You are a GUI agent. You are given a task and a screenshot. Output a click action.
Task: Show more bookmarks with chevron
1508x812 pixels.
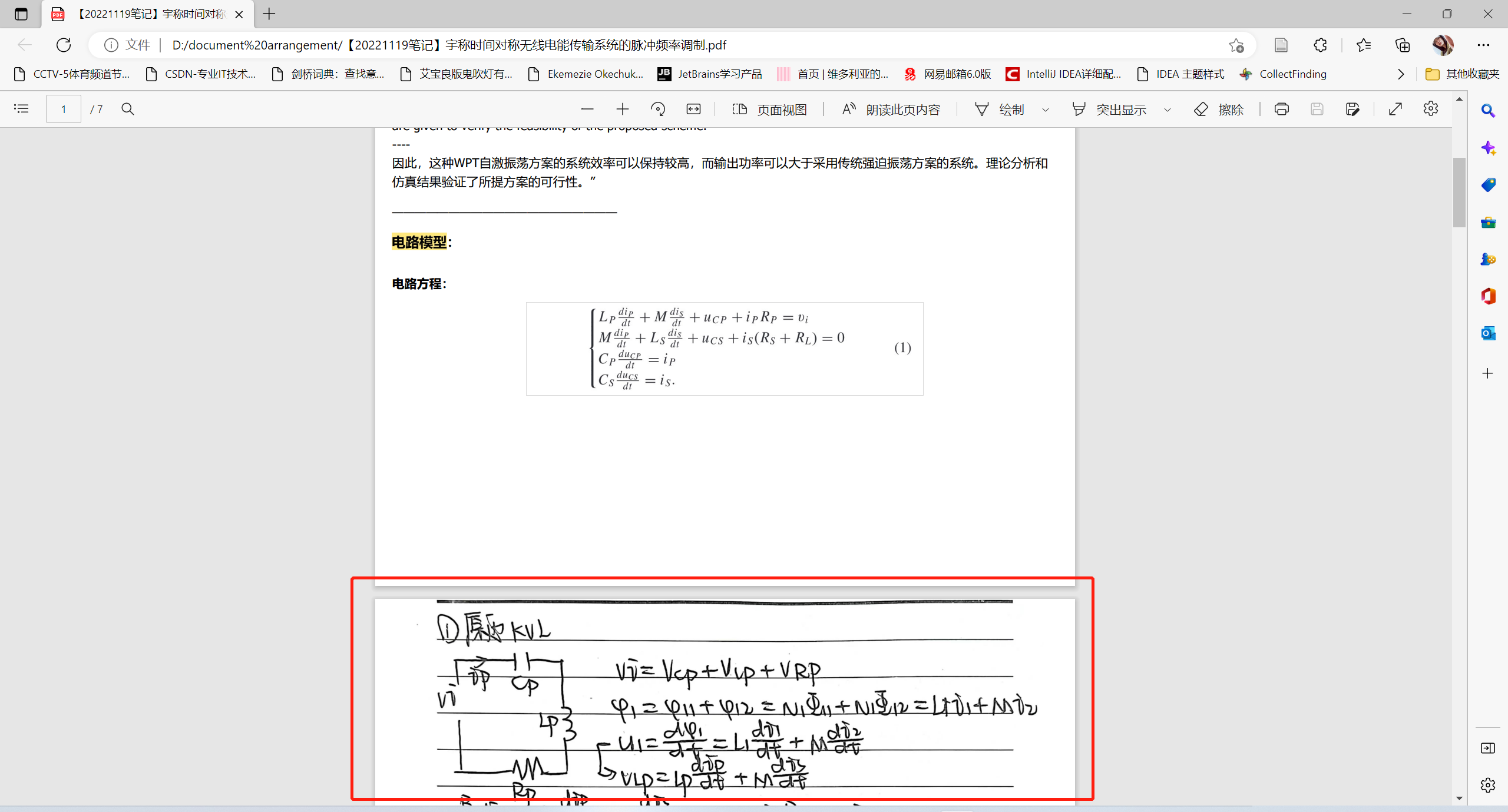point(1401,74)
